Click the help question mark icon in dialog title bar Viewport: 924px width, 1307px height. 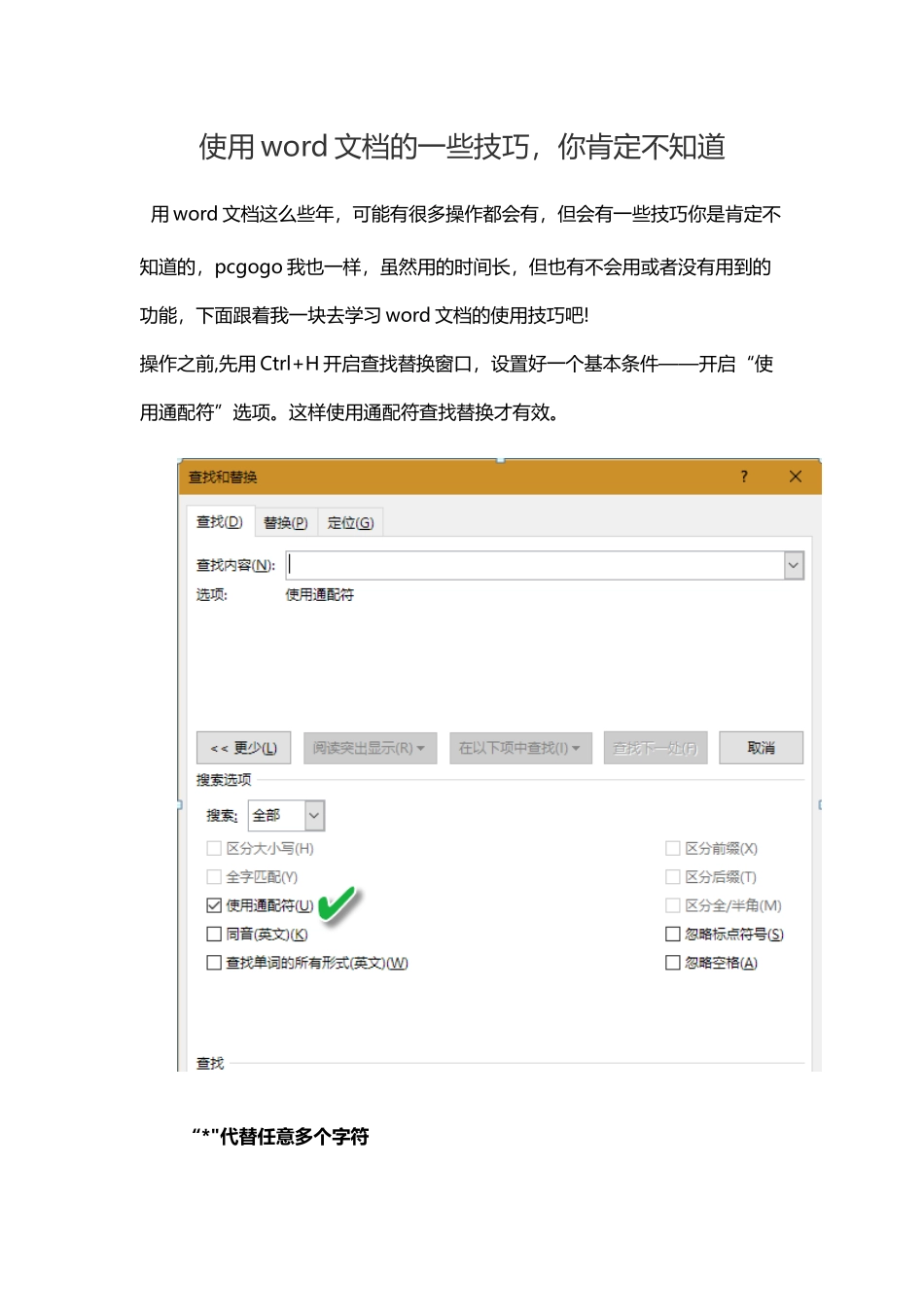pyautogui.click(x=744, y=477)
